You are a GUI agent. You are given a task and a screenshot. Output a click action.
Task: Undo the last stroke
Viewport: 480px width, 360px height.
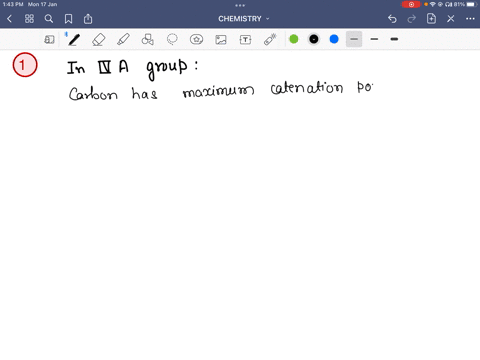[x=392, y=19]
